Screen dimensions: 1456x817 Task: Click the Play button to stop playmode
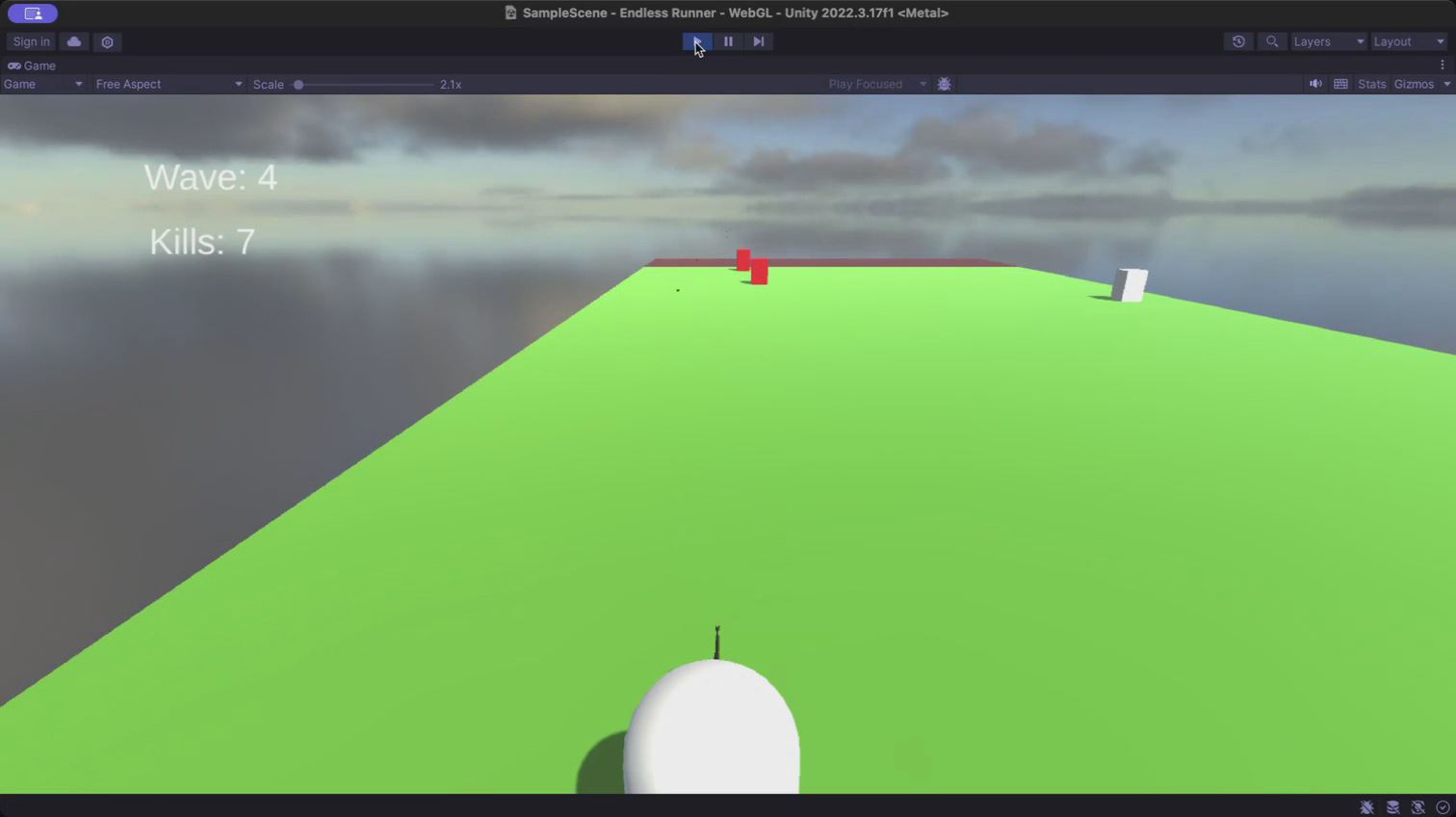pos(696,41)
